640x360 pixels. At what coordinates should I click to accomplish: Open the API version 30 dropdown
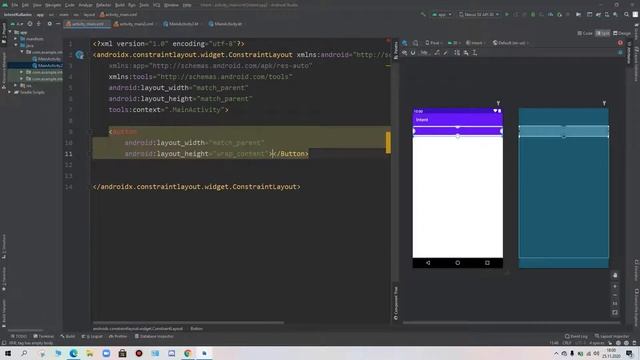pyautogui.click(x=454, y=43)
